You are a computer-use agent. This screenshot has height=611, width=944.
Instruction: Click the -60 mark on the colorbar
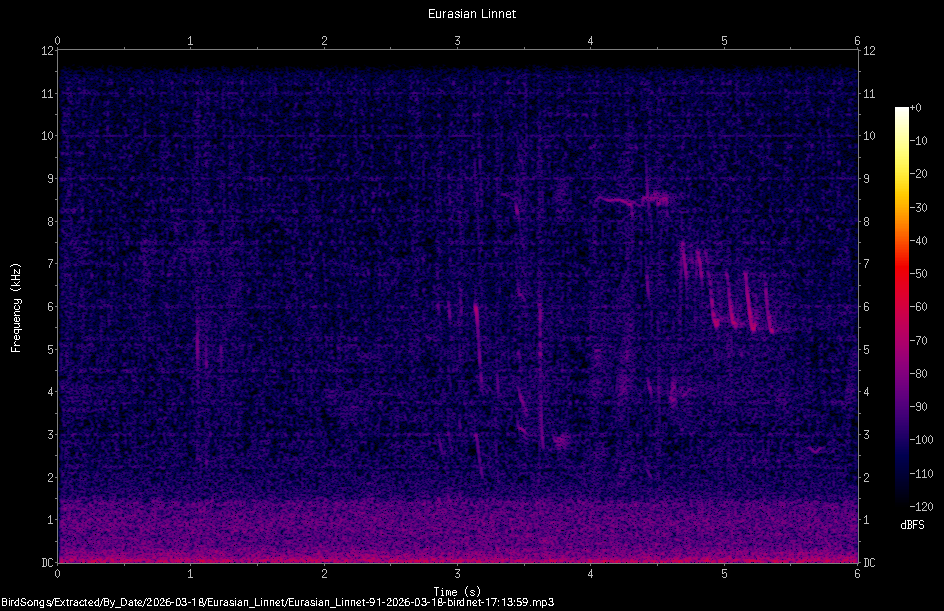(x=921, y=308)
